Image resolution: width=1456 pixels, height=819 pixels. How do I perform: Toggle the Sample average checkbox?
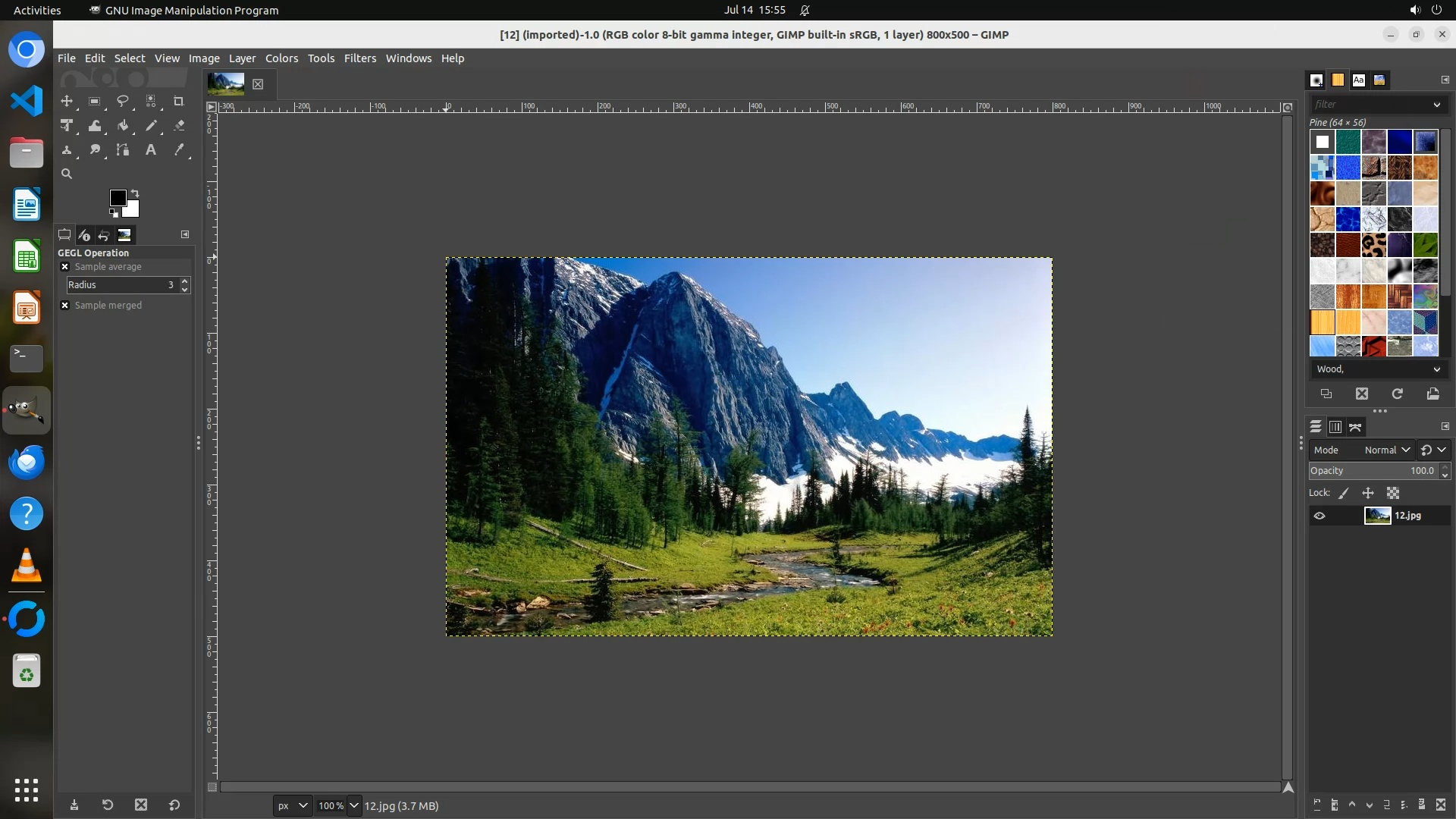65,267
